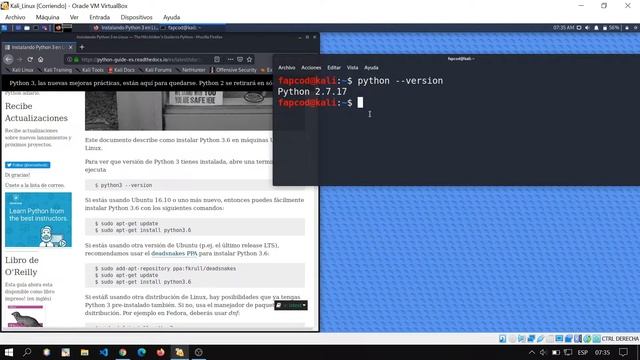Open the Offensive Security bookmark
This screenshot has height=360, width=640.
pos(233,70)
